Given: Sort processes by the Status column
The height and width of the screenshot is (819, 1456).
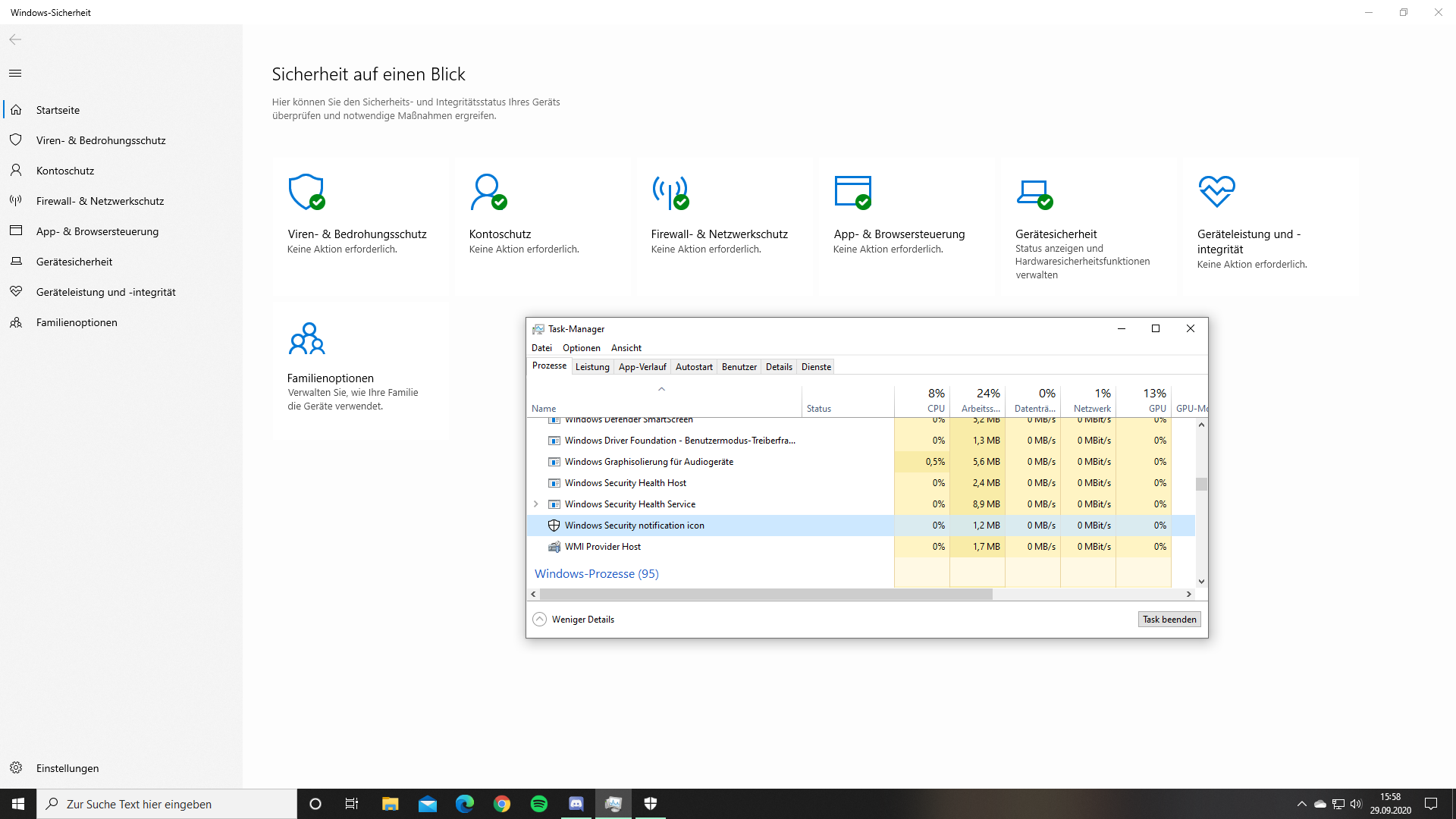Looking at the screenshot, I should point(848,400).
